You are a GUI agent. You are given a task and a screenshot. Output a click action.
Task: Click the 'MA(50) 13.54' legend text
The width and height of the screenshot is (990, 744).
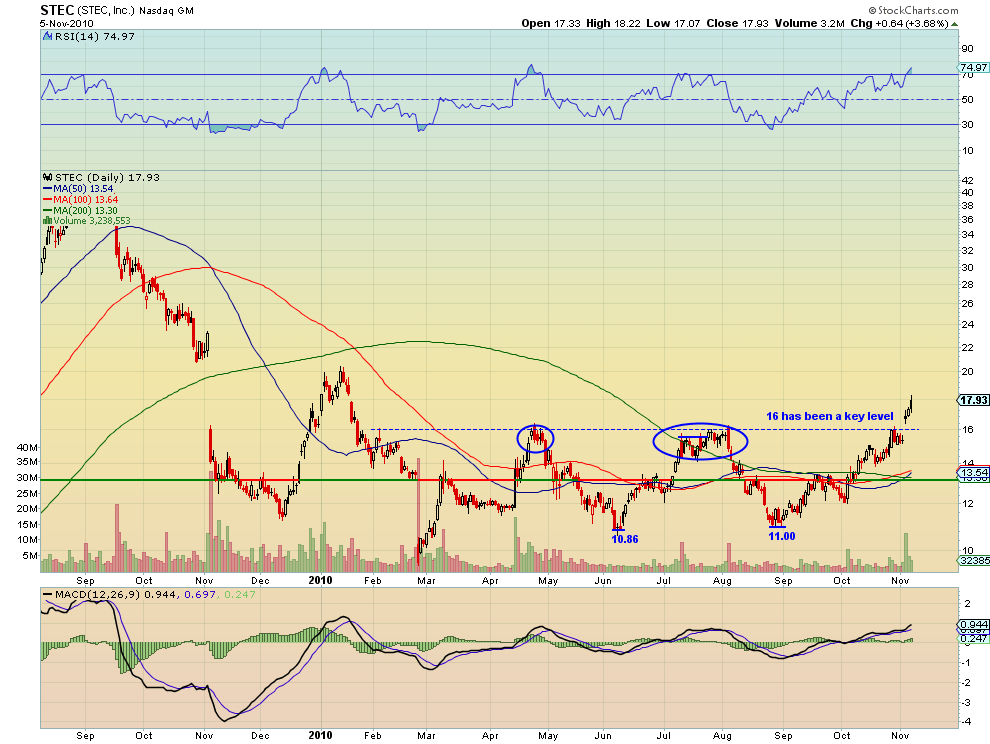(83, 188)
